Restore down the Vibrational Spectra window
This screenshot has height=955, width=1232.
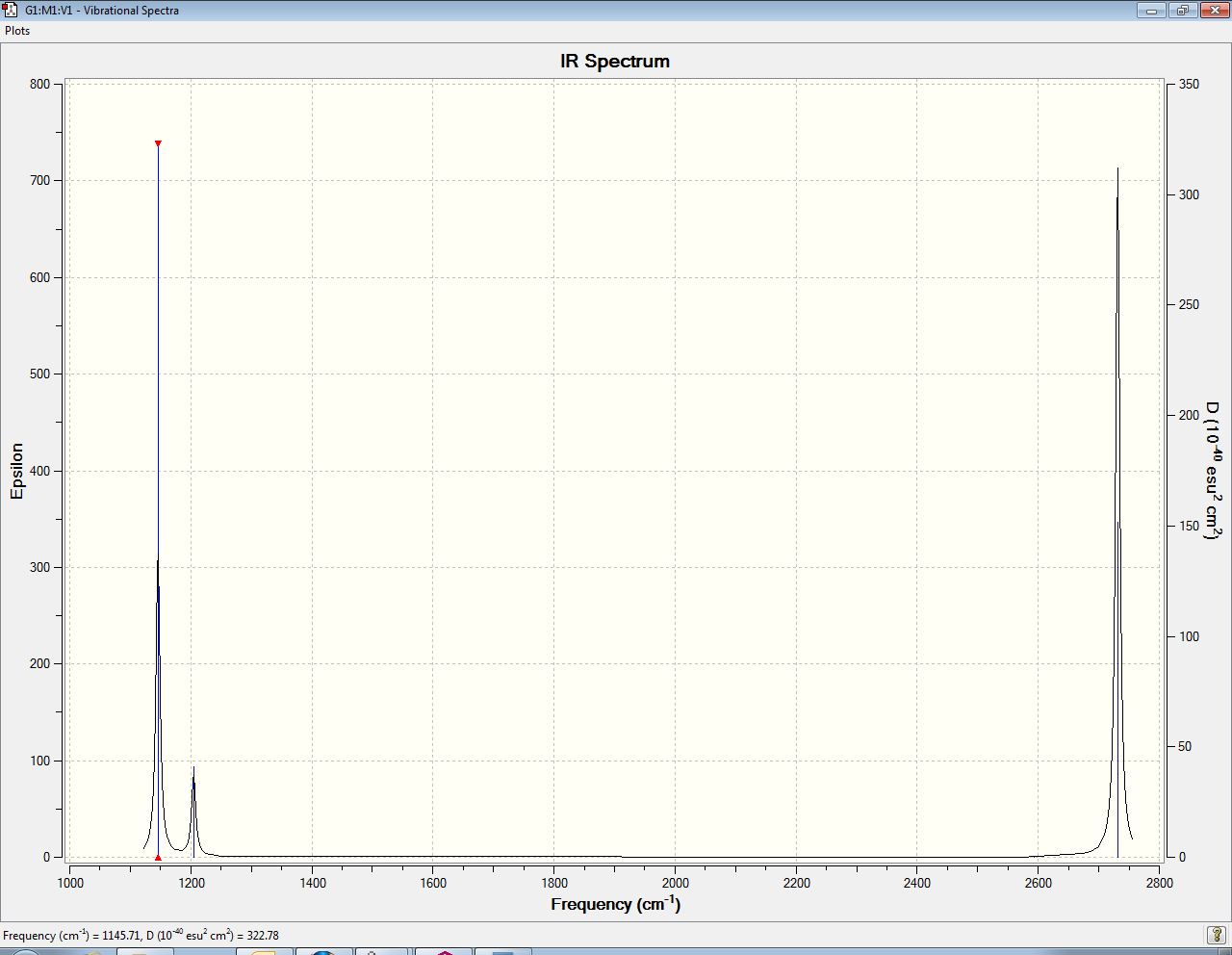point(1182,10)
